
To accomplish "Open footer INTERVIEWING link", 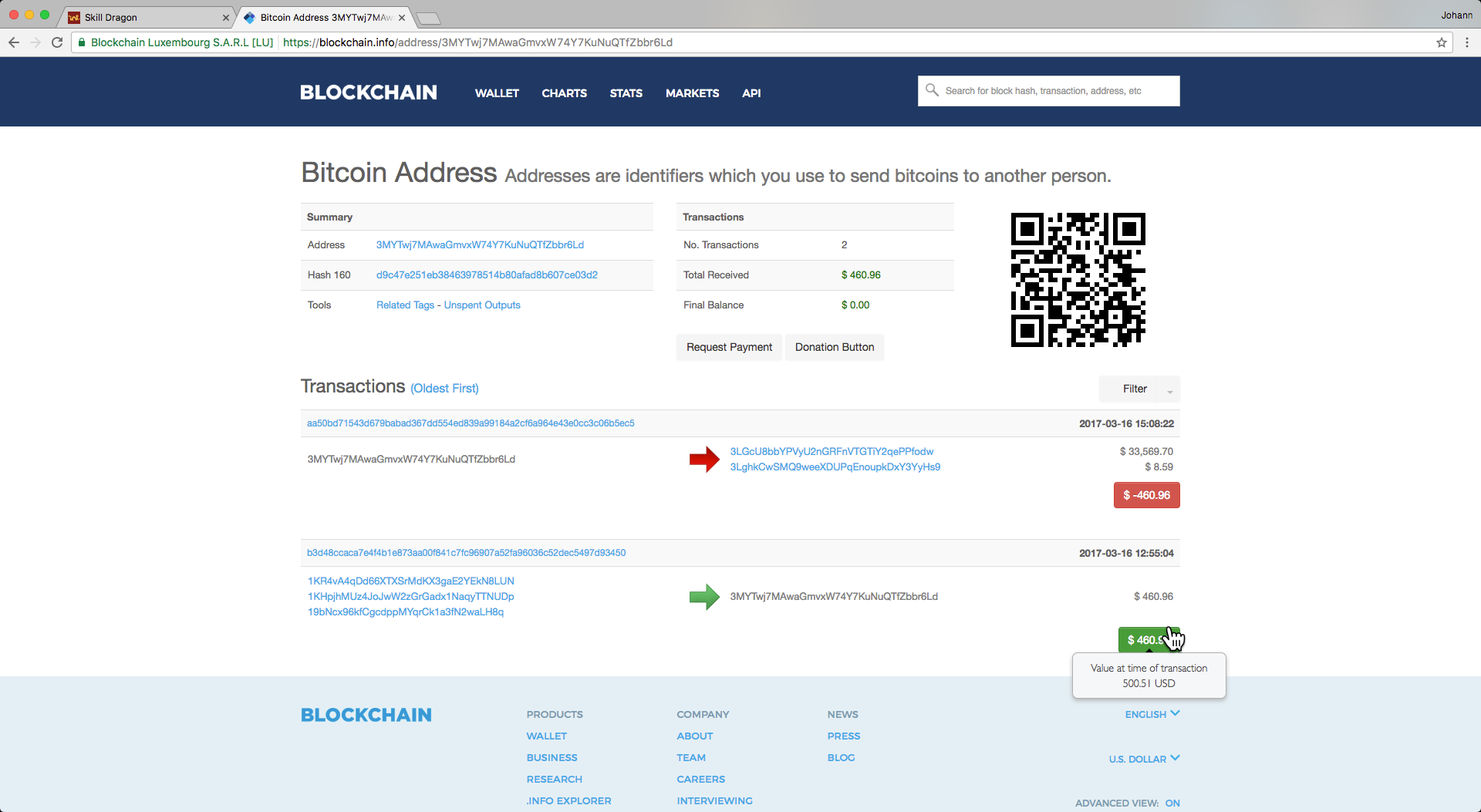I will coord(714,800).
